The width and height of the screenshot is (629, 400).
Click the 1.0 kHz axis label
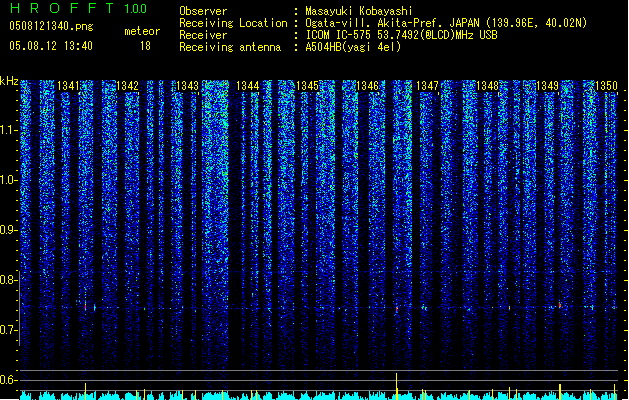[x=9, y=180]
